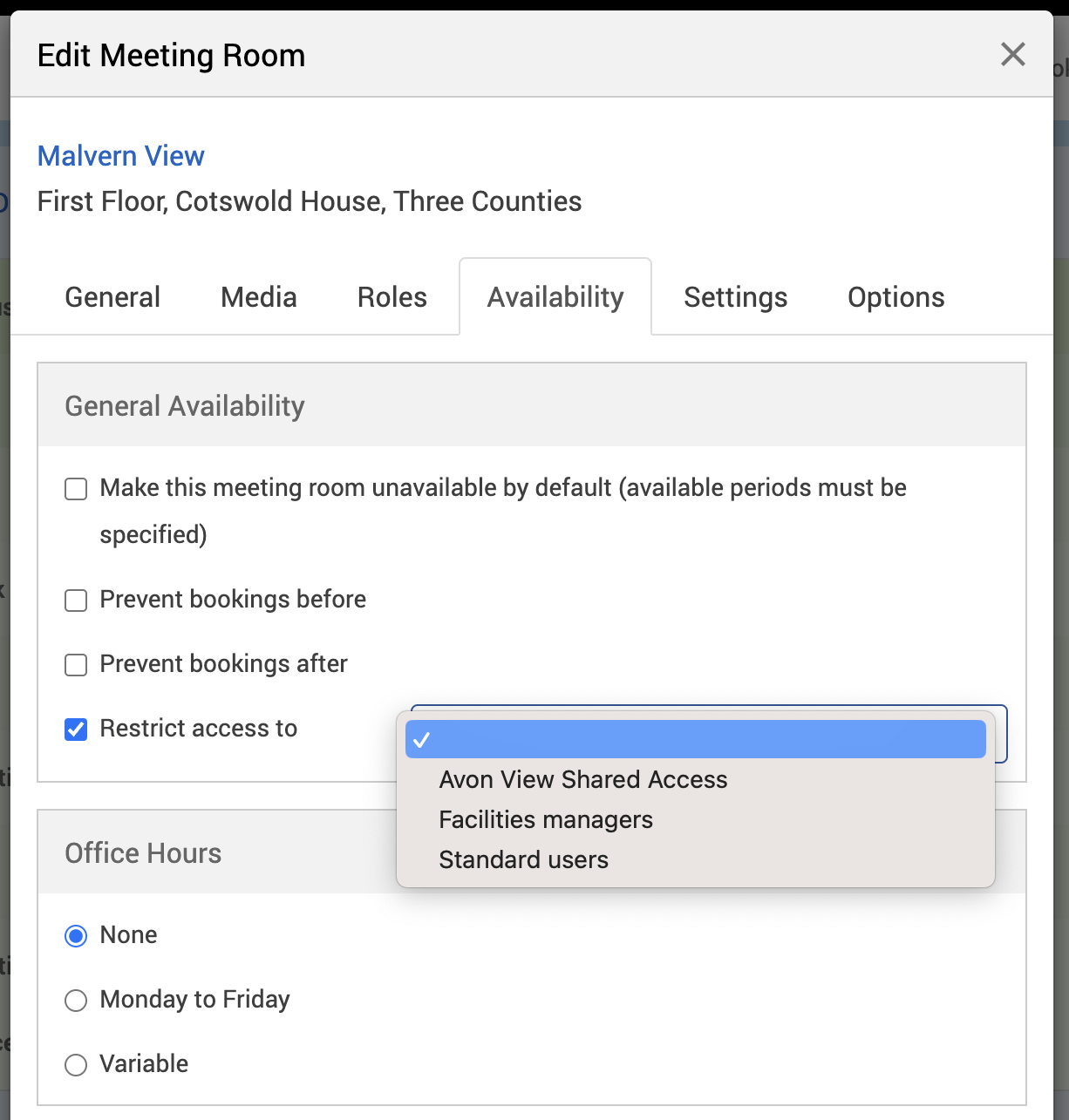Click the Prevent bookings before label text
This screenshot has width=1069, height=1120.
[x=233, y=600]
